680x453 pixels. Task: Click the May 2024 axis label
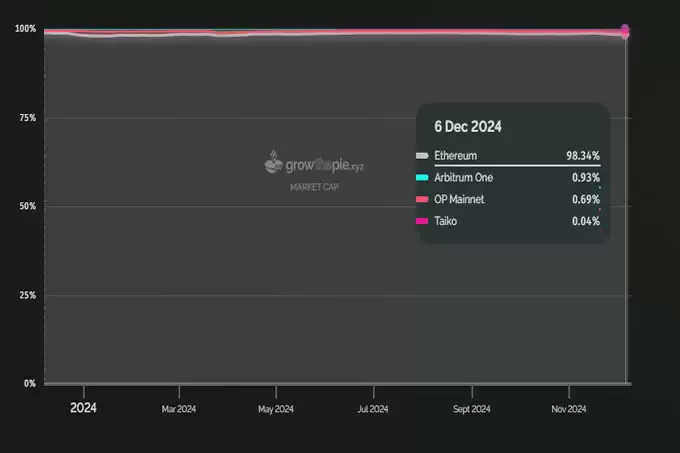click(x=276, y=409)
